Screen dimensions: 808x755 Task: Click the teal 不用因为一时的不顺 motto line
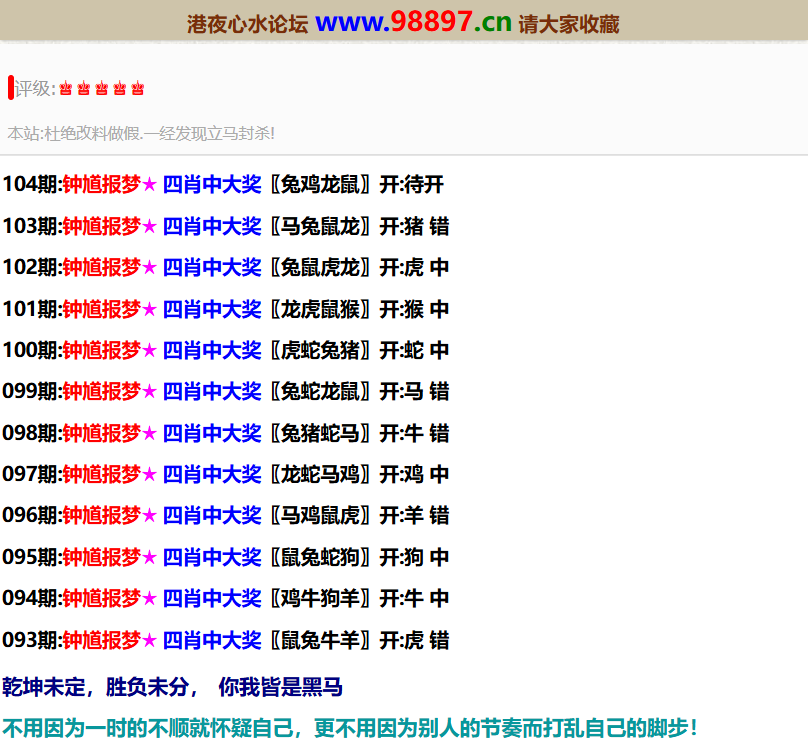(349, 728)
